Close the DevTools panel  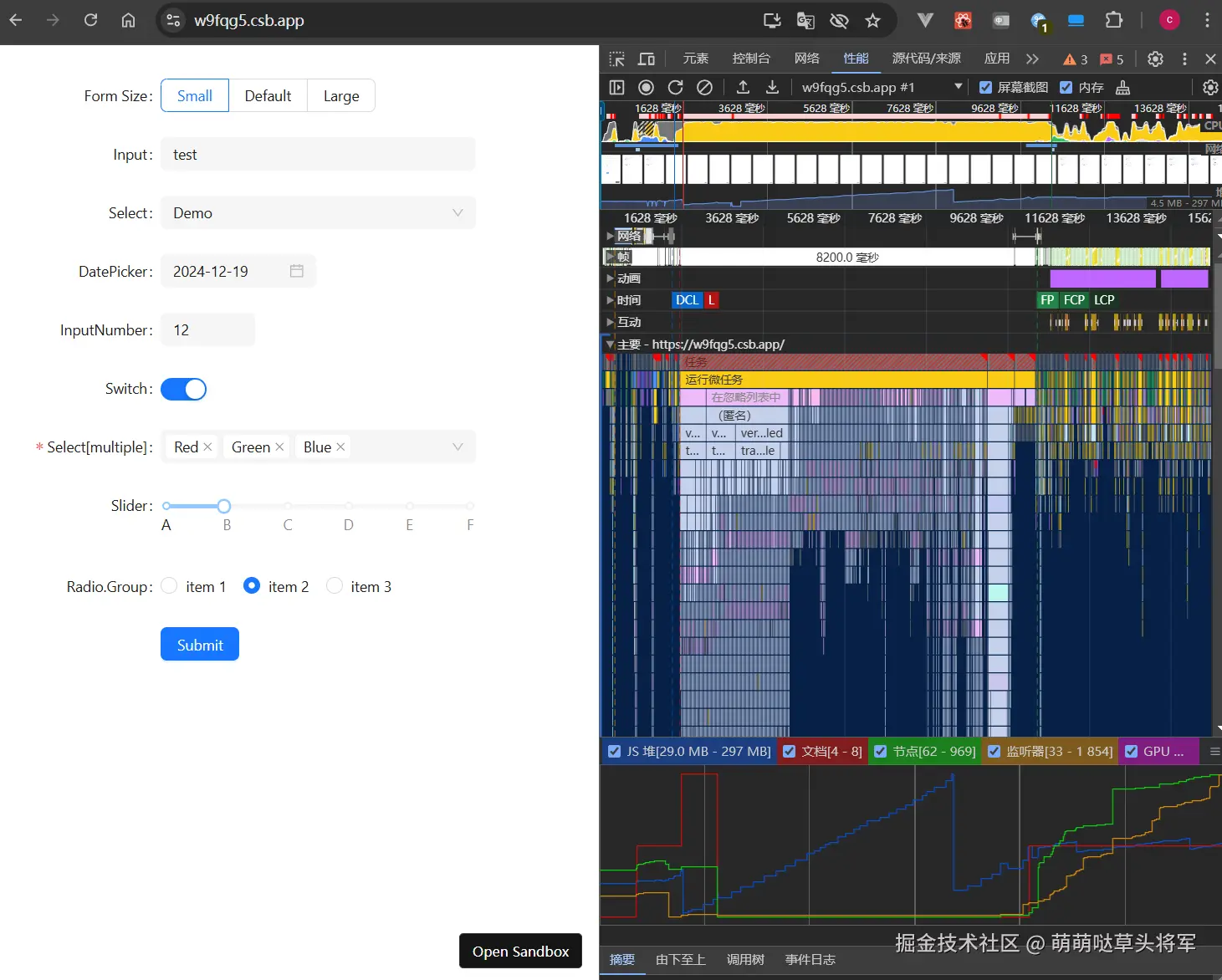click(x=1210, y=59)
